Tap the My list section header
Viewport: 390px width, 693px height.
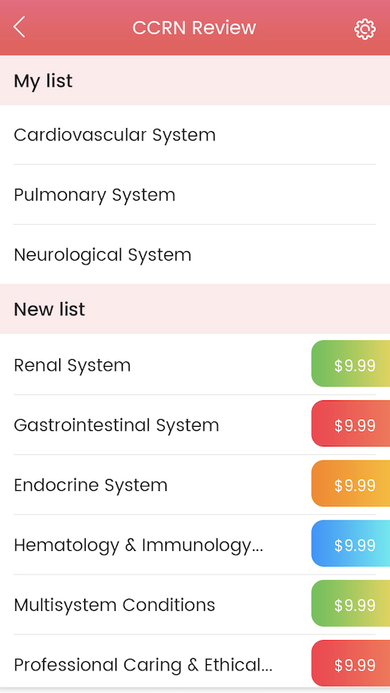pyautogui.click(x=195, y=80)
